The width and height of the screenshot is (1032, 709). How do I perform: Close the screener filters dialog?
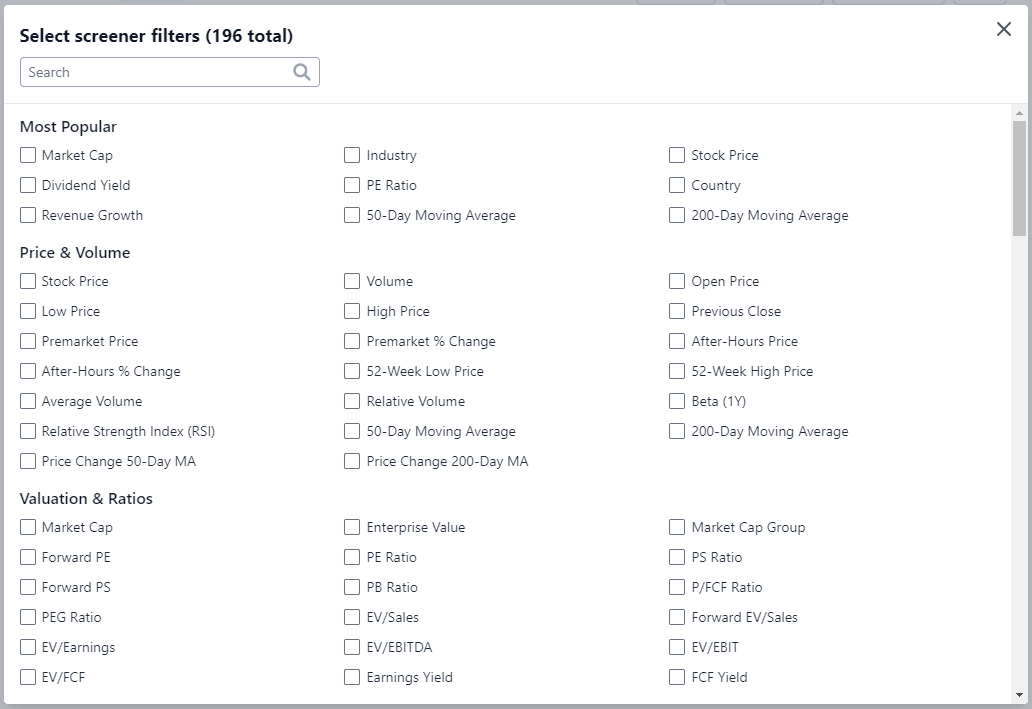[1003, 29]
